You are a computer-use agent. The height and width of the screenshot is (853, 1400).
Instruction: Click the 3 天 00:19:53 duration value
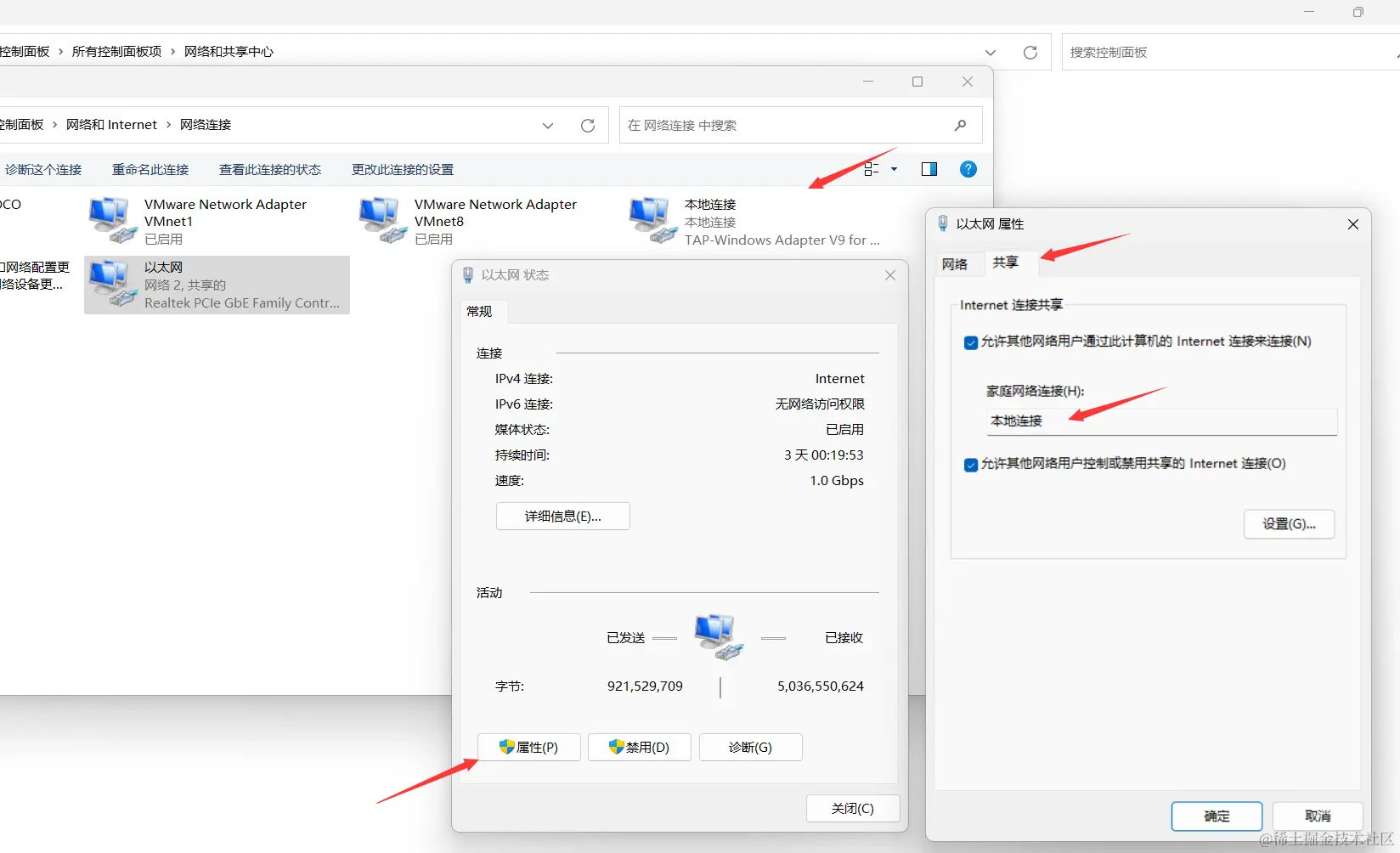pyautogui.click(x=824, y=455)
